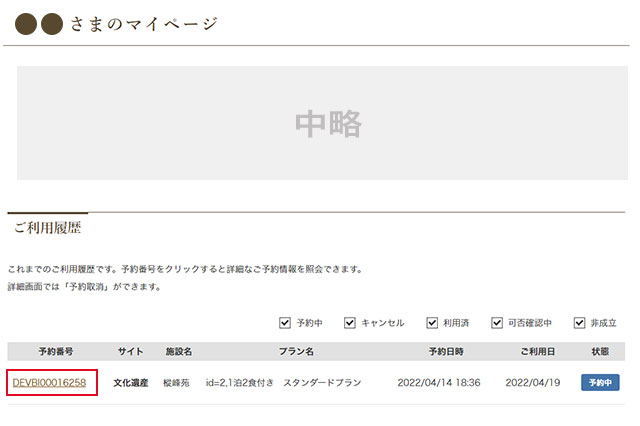Uncheck the 非成立 filter checkbox
640x426 pixels.
point(580,323)
